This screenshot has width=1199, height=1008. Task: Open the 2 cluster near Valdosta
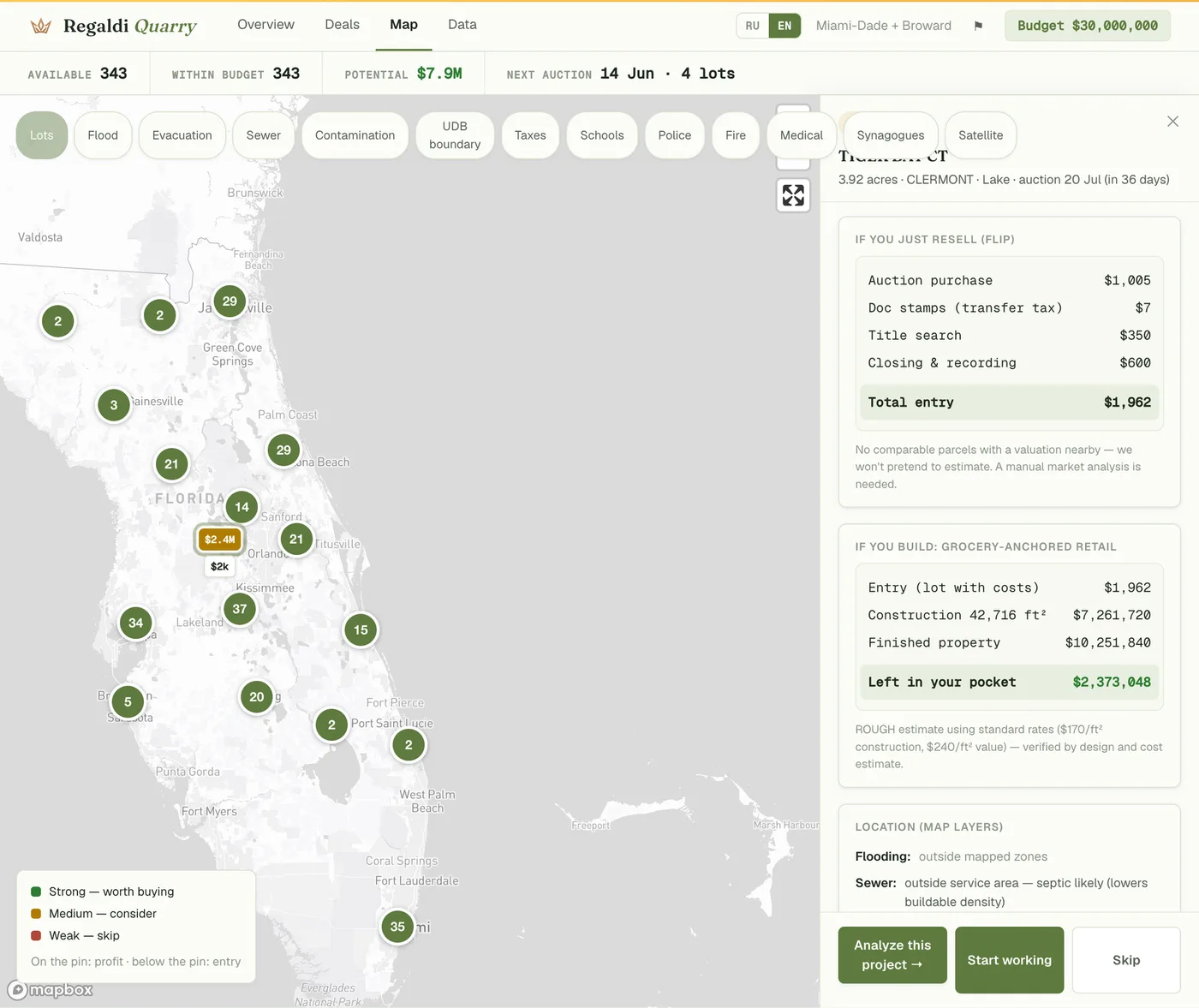tap(58, 322)
